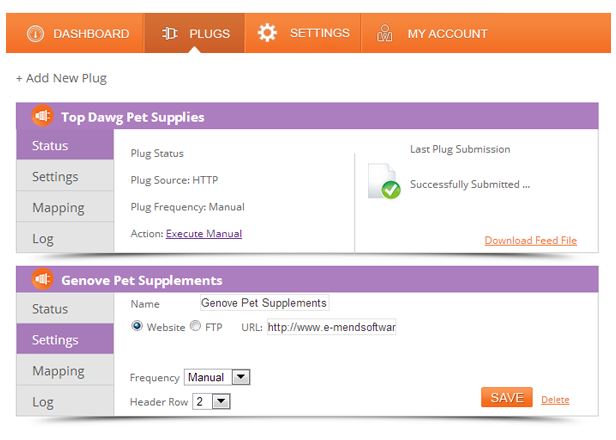Click the Delete link next to Save
This screenshot has width=616, height=440.
(x=555, y=400)
